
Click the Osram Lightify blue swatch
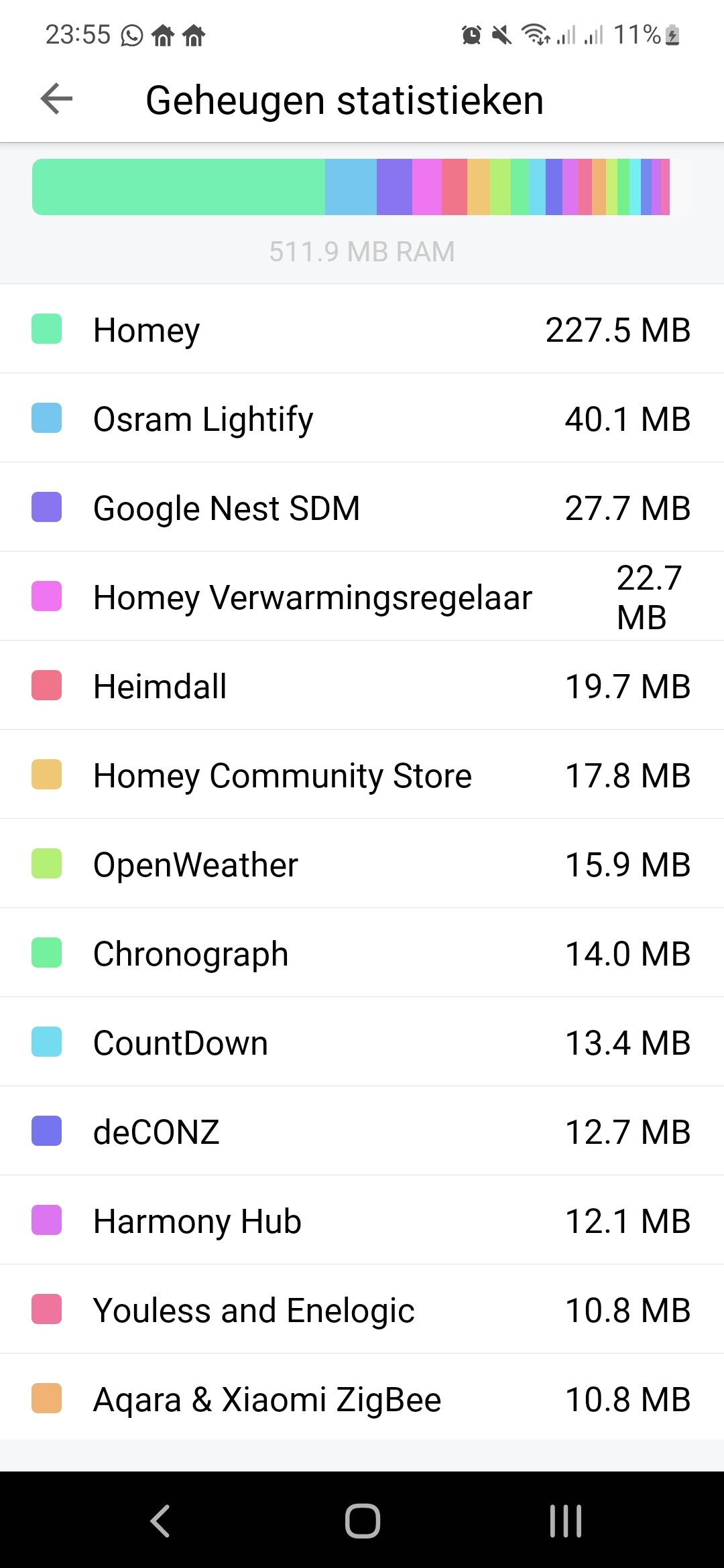47,418
